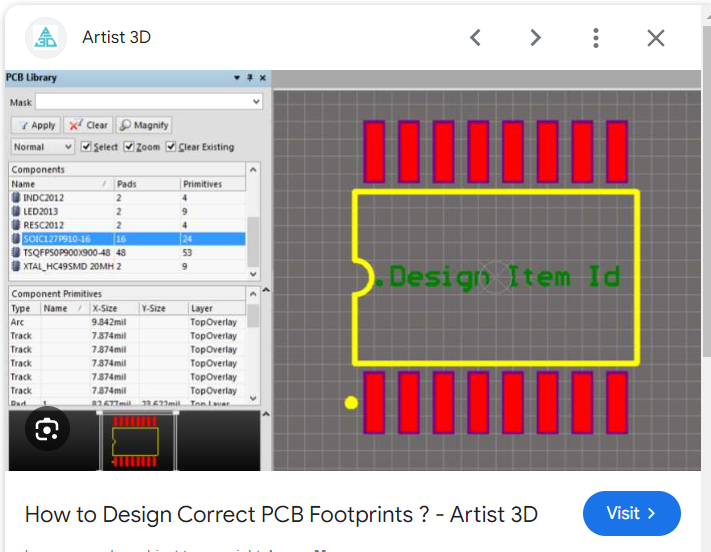Screen dimensions: 711x552
Task: Sort primitives by Layer column
Action: [217, 308]
